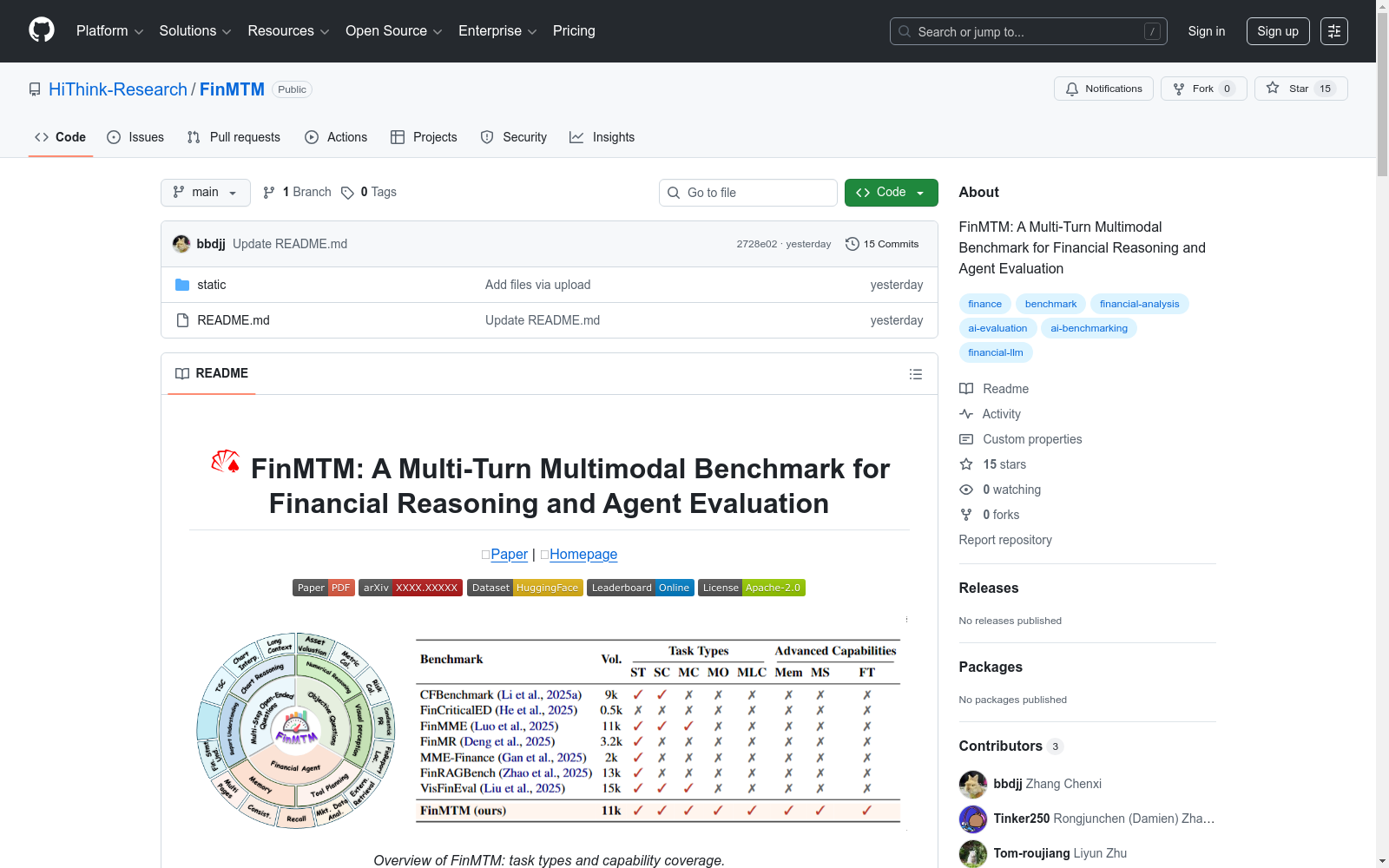
Task: Click the License Apache-2.0 badge
Action: pos(752,588)
